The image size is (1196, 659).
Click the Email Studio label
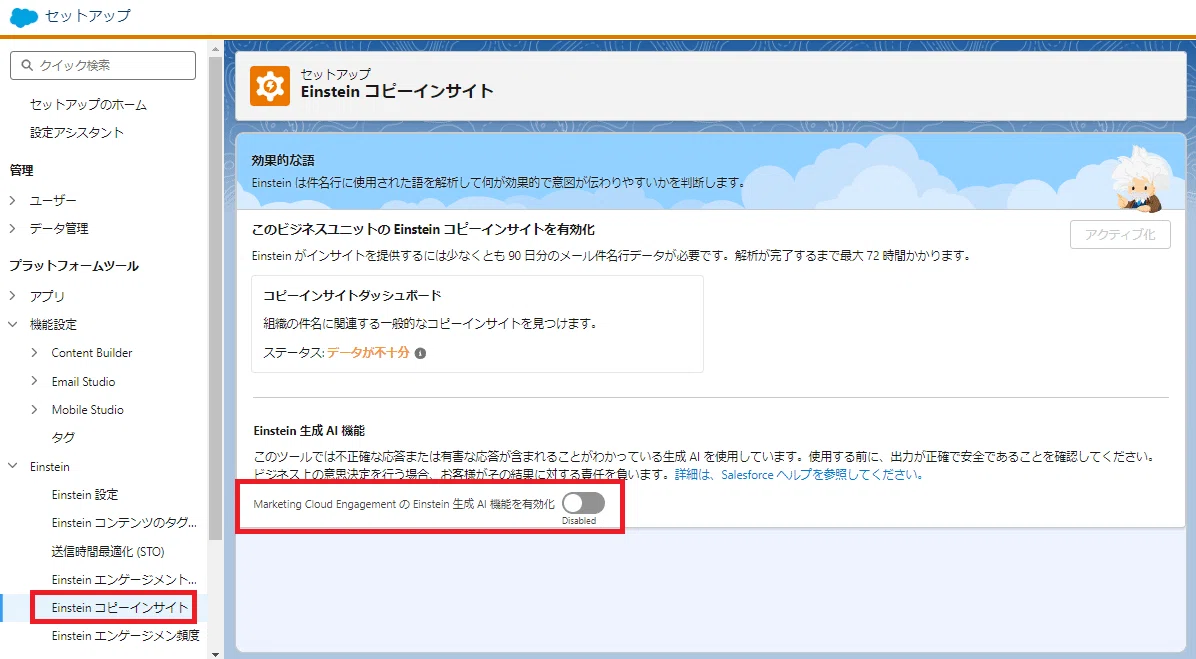coord(84,381)
